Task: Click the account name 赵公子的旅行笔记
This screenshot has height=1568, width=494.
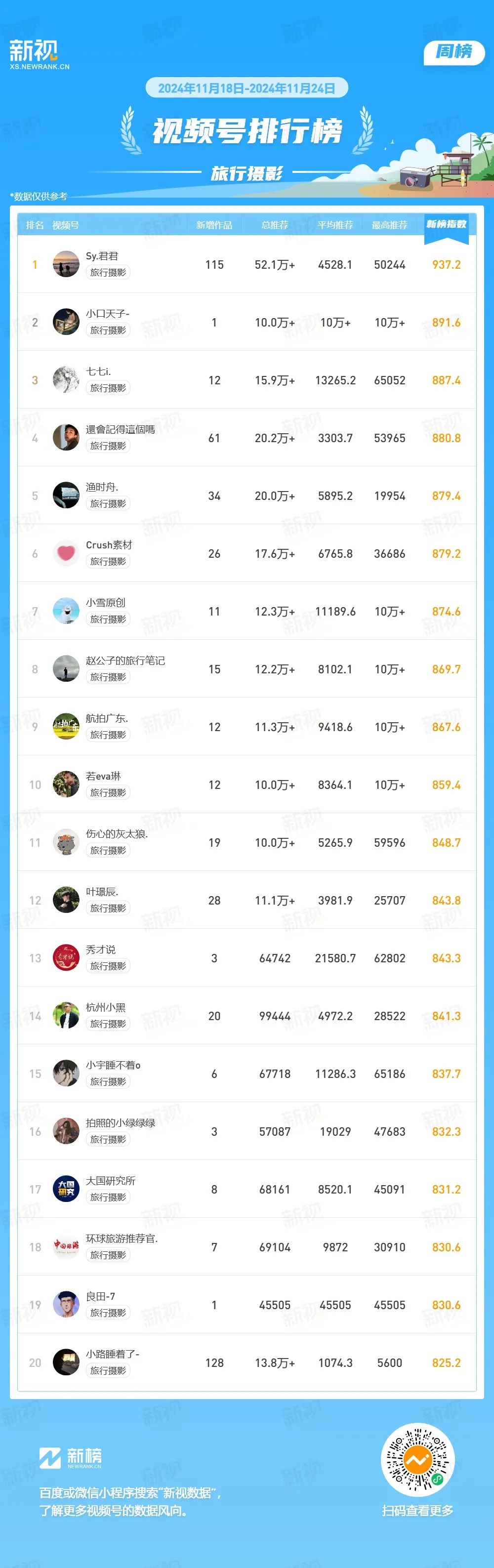Action: [125, 660]
